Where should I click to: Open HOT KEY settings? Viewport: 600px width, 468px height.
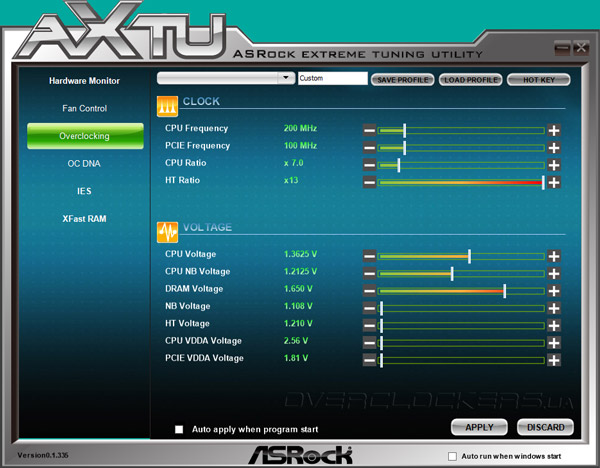click(x=539, y=80)
